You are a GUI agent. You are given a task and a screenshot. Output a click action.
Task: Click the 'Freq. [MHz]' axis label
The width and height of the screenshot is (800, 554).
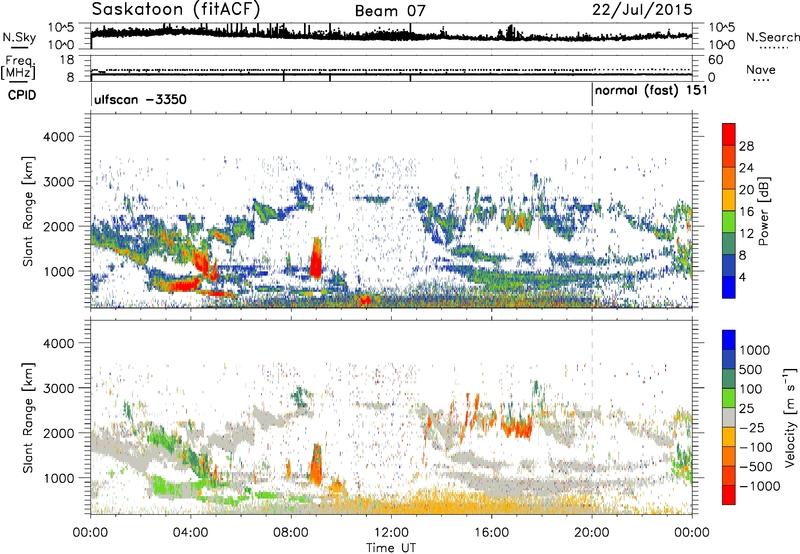pos(18,68)
